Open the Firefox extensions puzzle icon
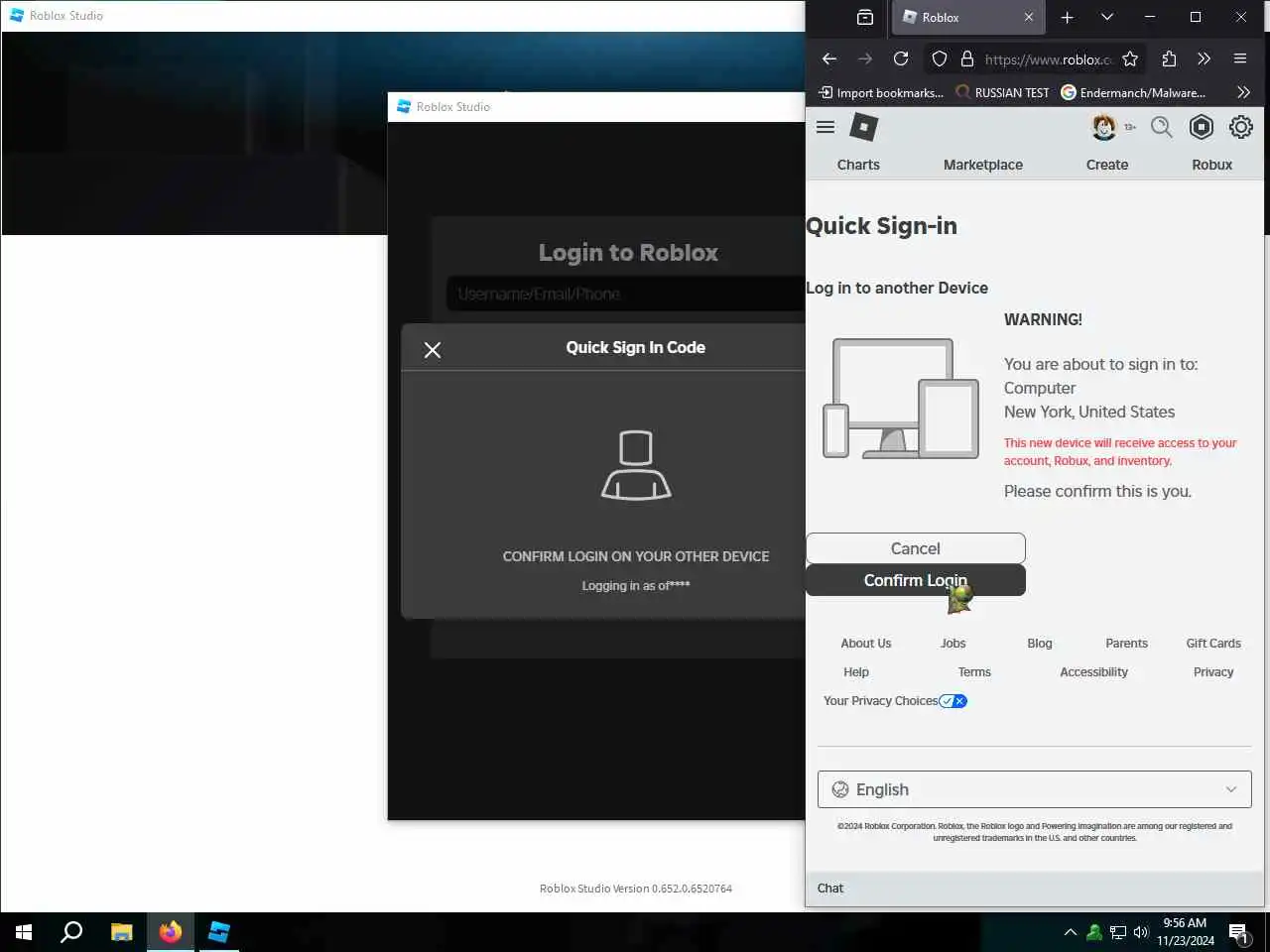Viewport: 1270px width, 952px height. tap(1169, 59)
